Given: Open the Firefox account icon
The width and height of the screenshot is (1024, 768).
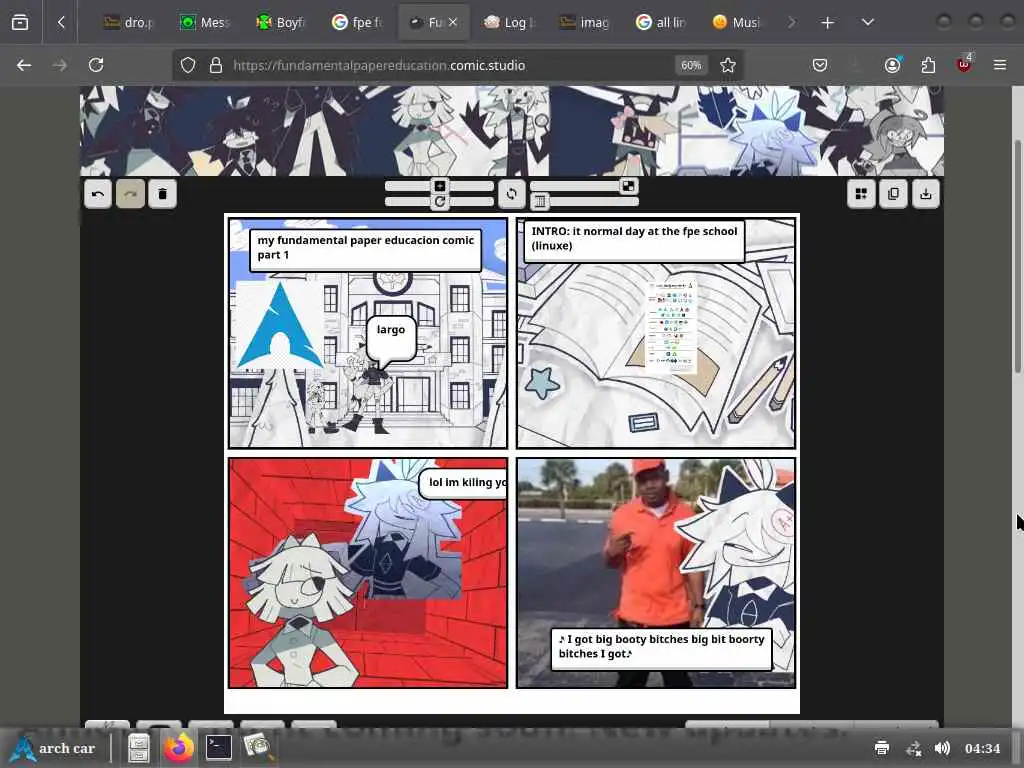Looking at the screenshot, I should (x=893, y=65).
